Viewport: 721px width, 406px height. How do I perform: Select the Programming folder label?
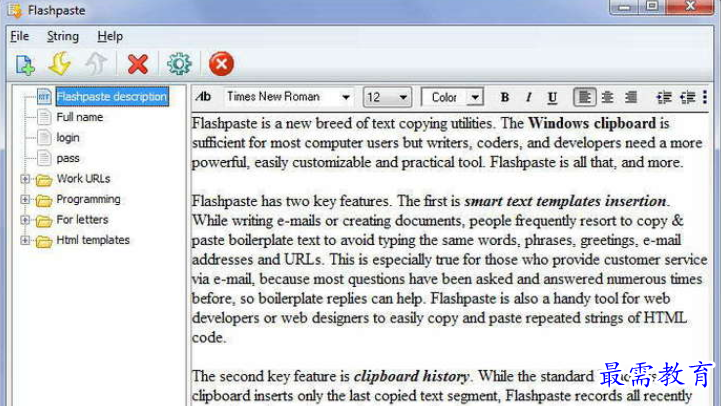tap(88, 199)
